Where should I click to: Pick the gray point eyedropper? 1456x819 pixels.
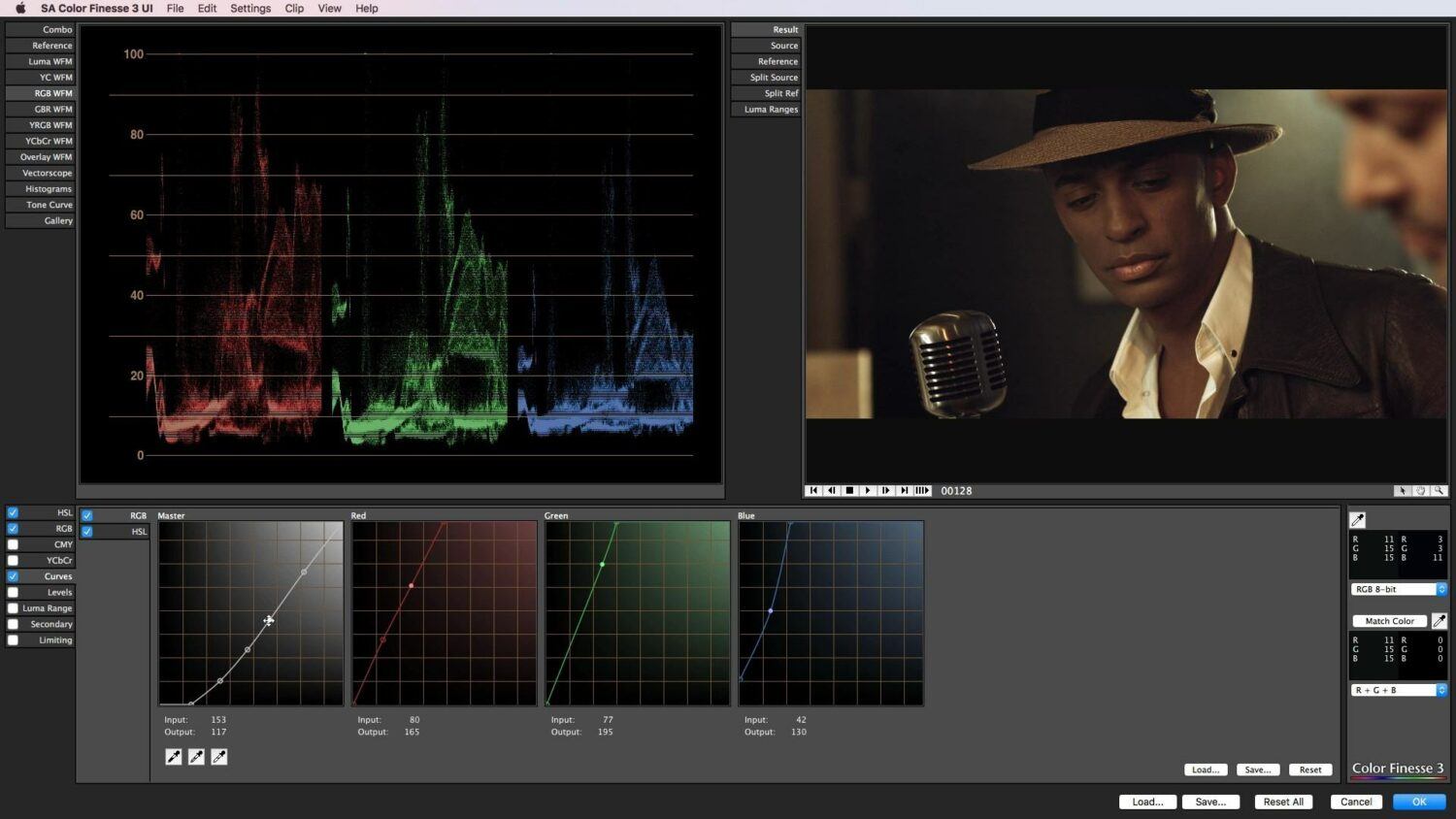(196, 757)
